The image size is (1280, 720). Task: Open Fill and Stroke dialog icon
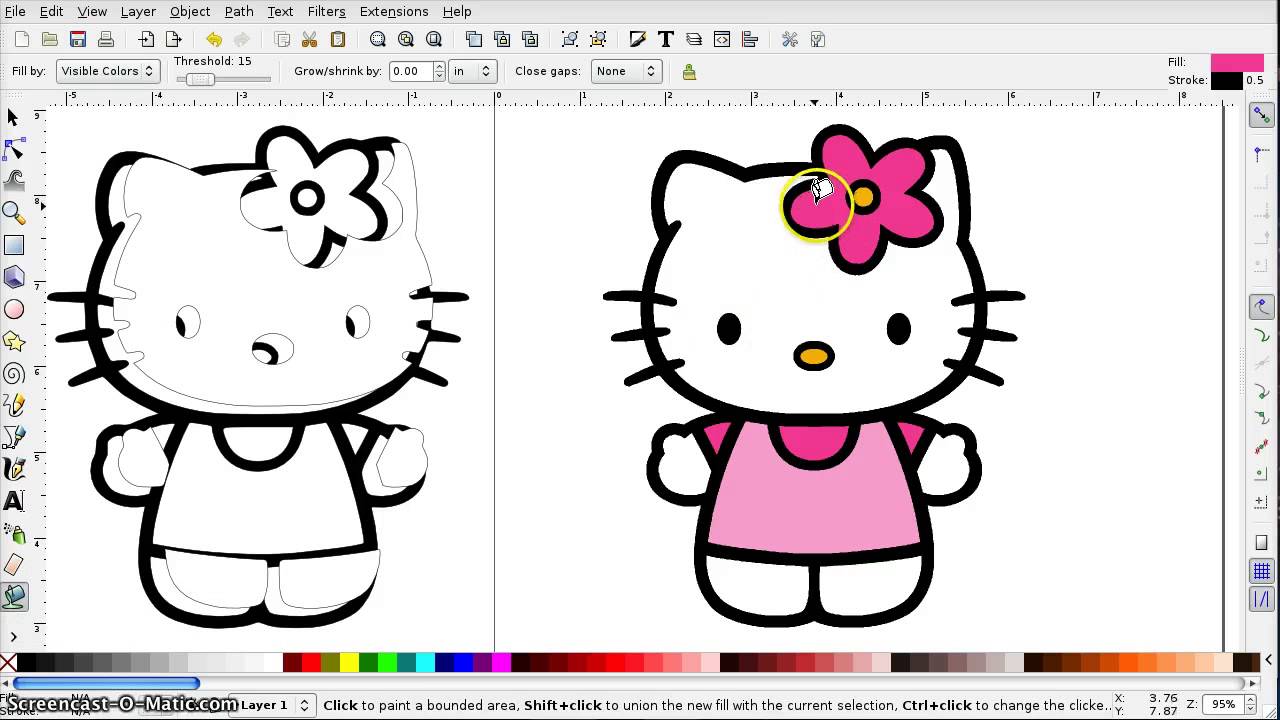[638, 40]
